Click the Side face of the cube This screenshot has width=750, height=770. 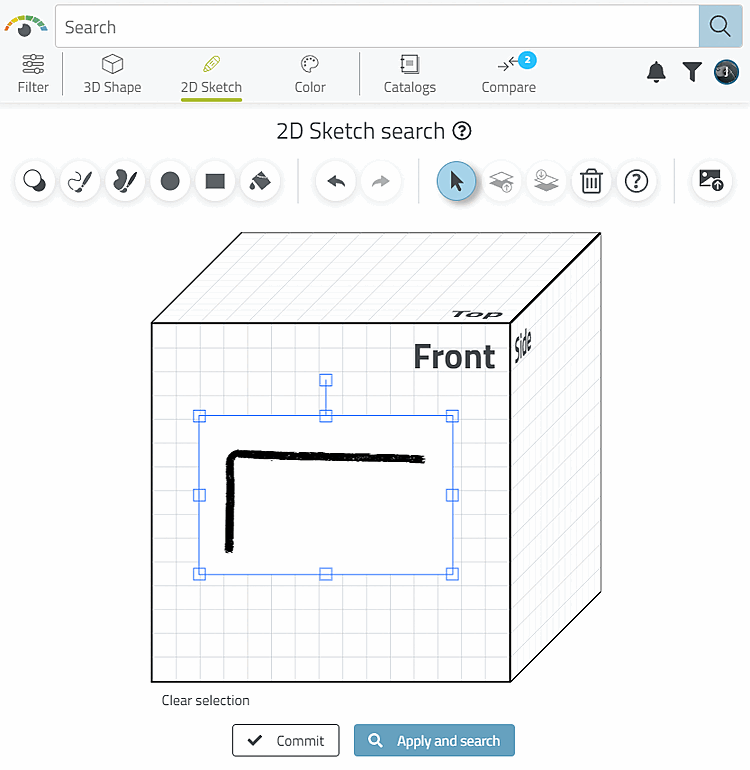click(556, 457)
